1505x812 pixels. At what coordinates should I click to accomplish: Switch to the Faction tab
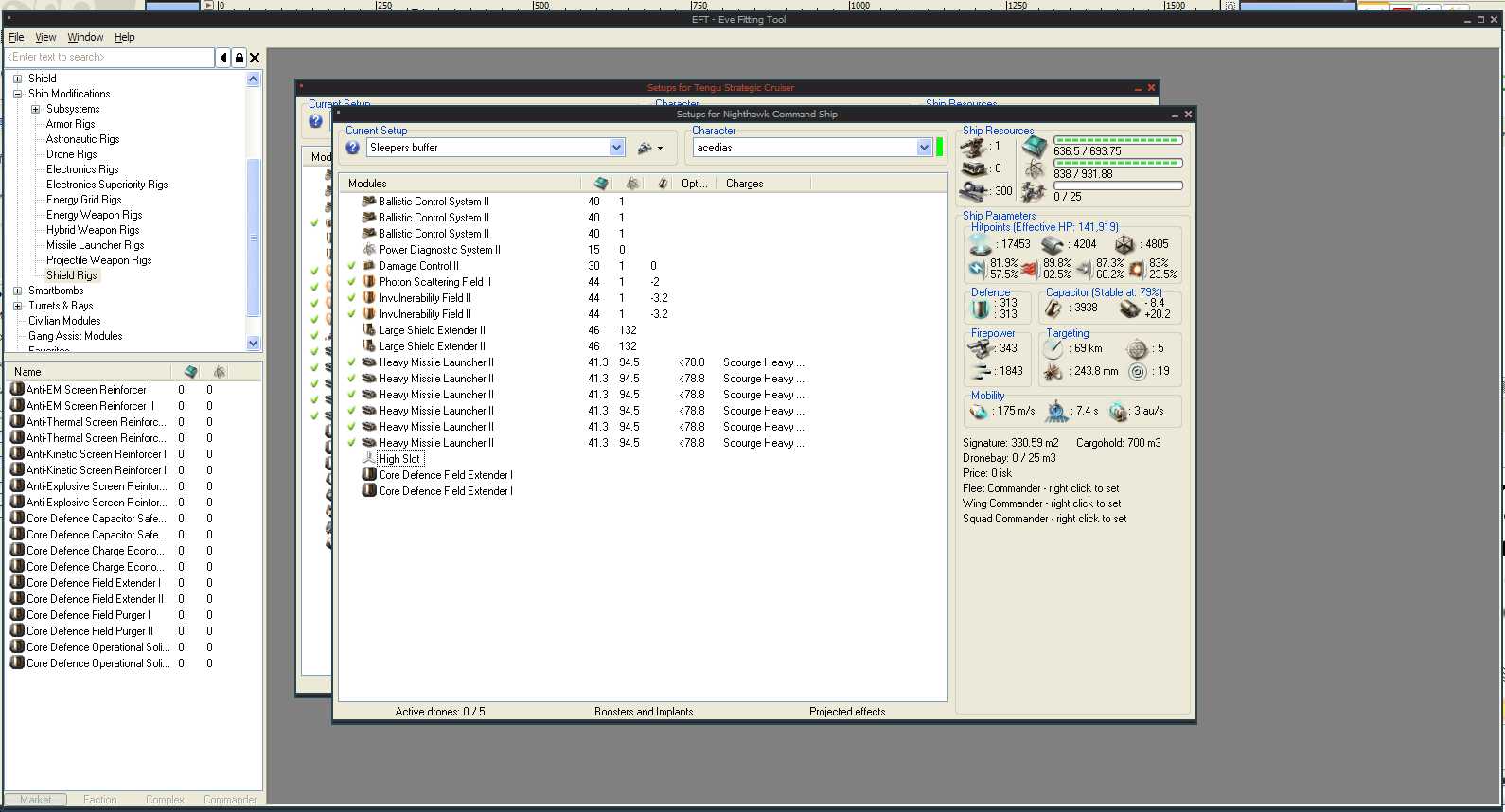(99, 800)
